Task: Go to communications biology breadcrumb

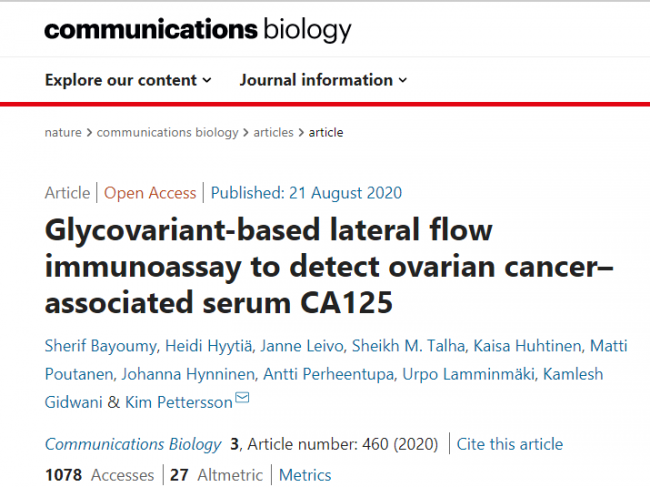Action: coord(167,133)
